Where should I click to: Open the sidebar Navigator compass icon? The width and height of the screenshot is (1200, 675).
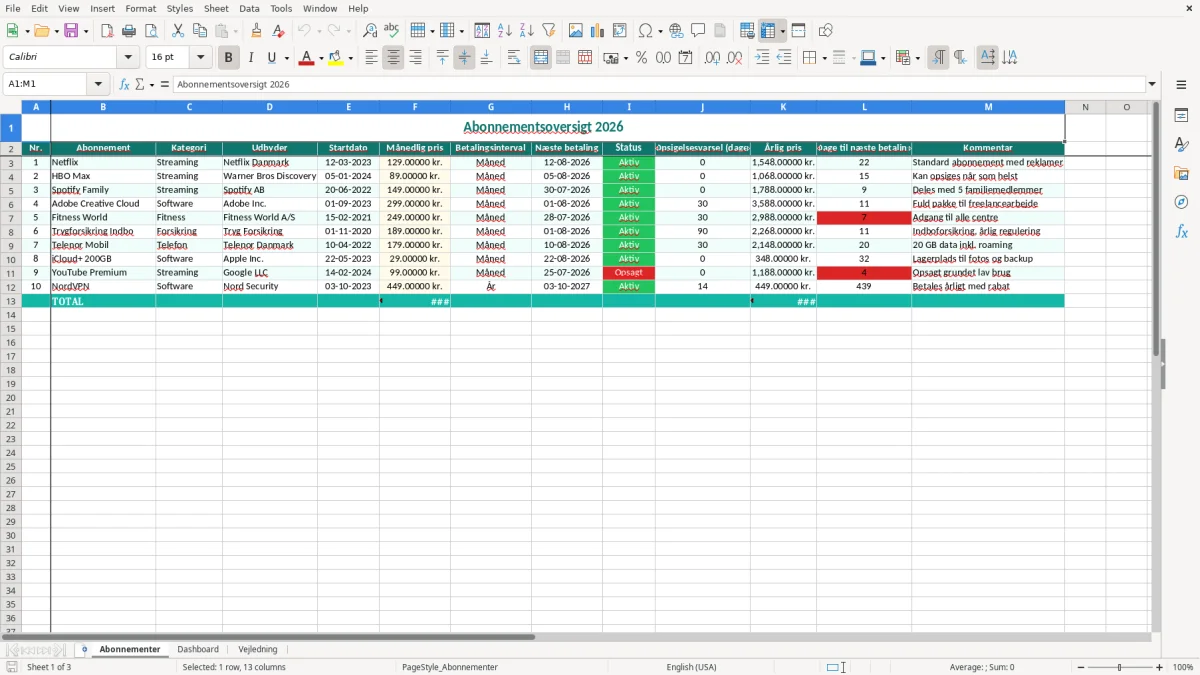point(1181,202)
